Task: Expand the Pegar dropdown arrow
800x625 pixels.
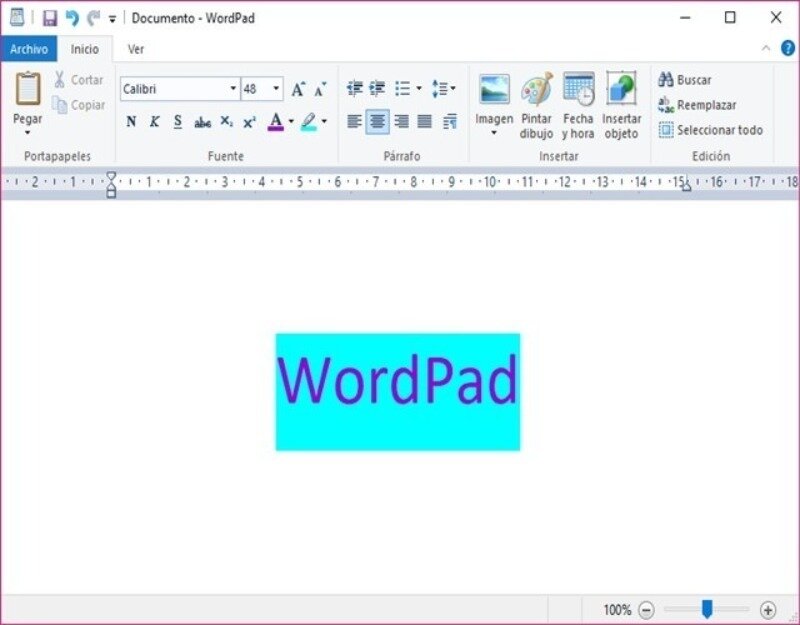Action: pos(28,133)
